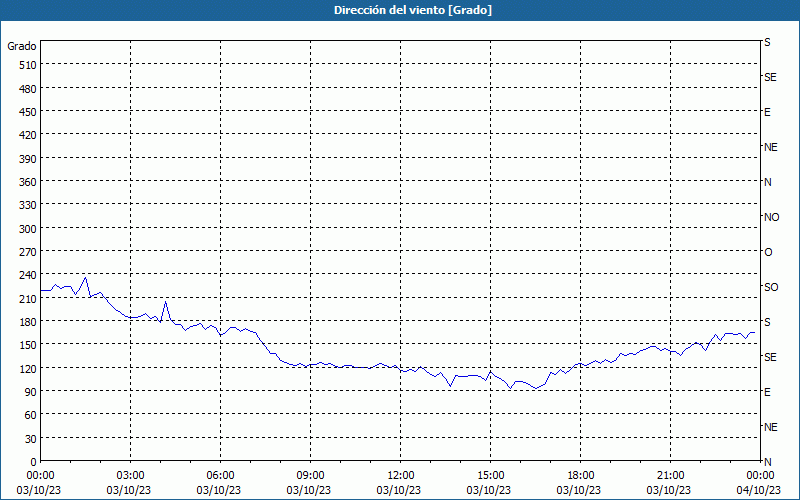The image size is (800, 500).
Task: Select the 06:00 time axis label
Action: tap(220, 476)
